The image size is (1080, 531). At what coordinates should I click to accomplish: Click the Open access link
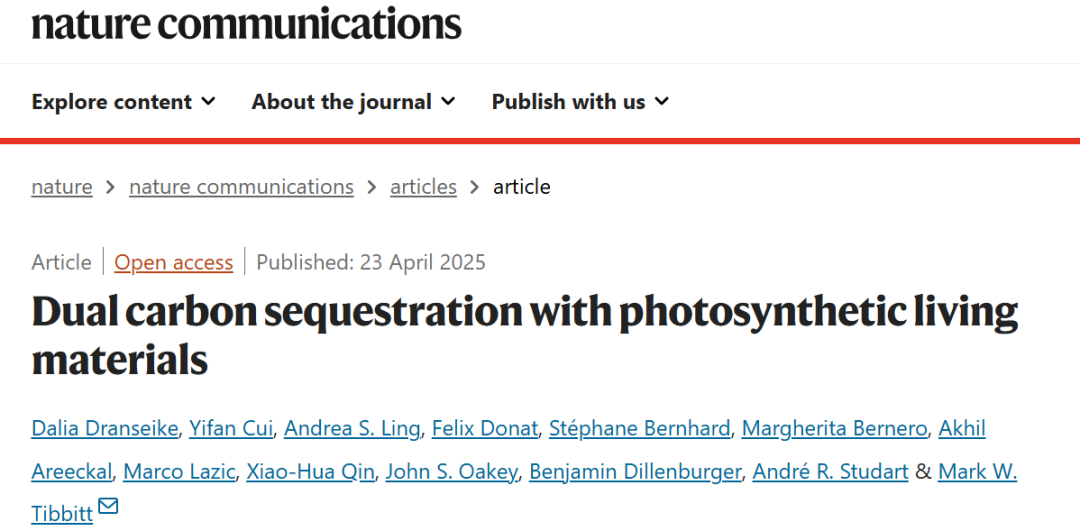pos(173,263)
